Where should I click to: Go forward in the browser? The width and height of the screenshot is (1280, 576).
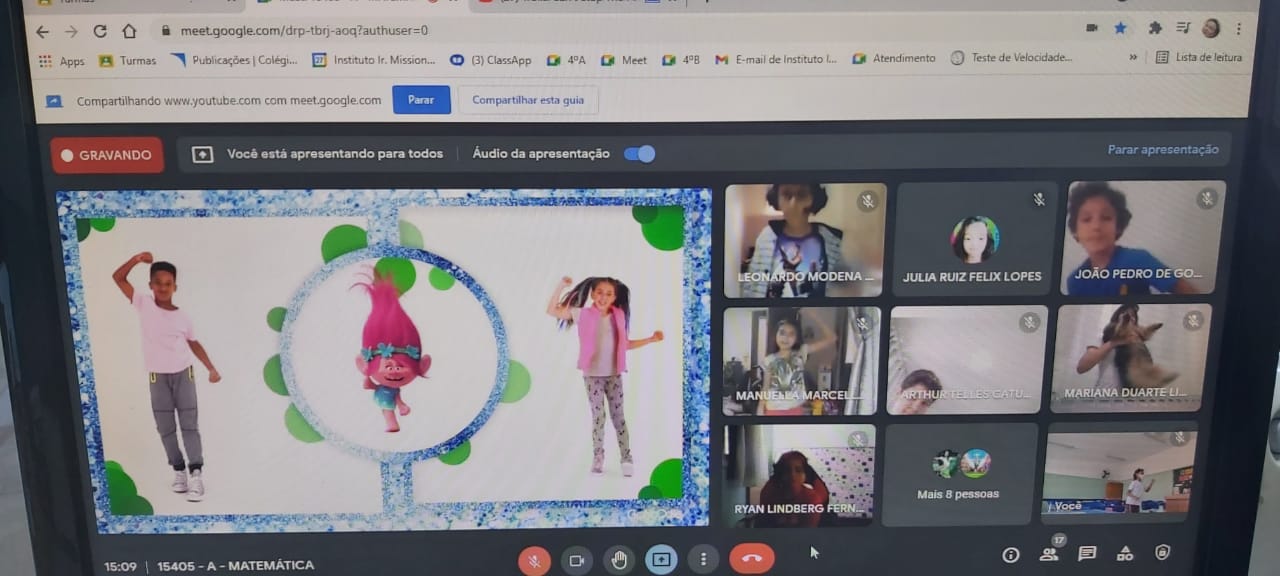[71, 31]
